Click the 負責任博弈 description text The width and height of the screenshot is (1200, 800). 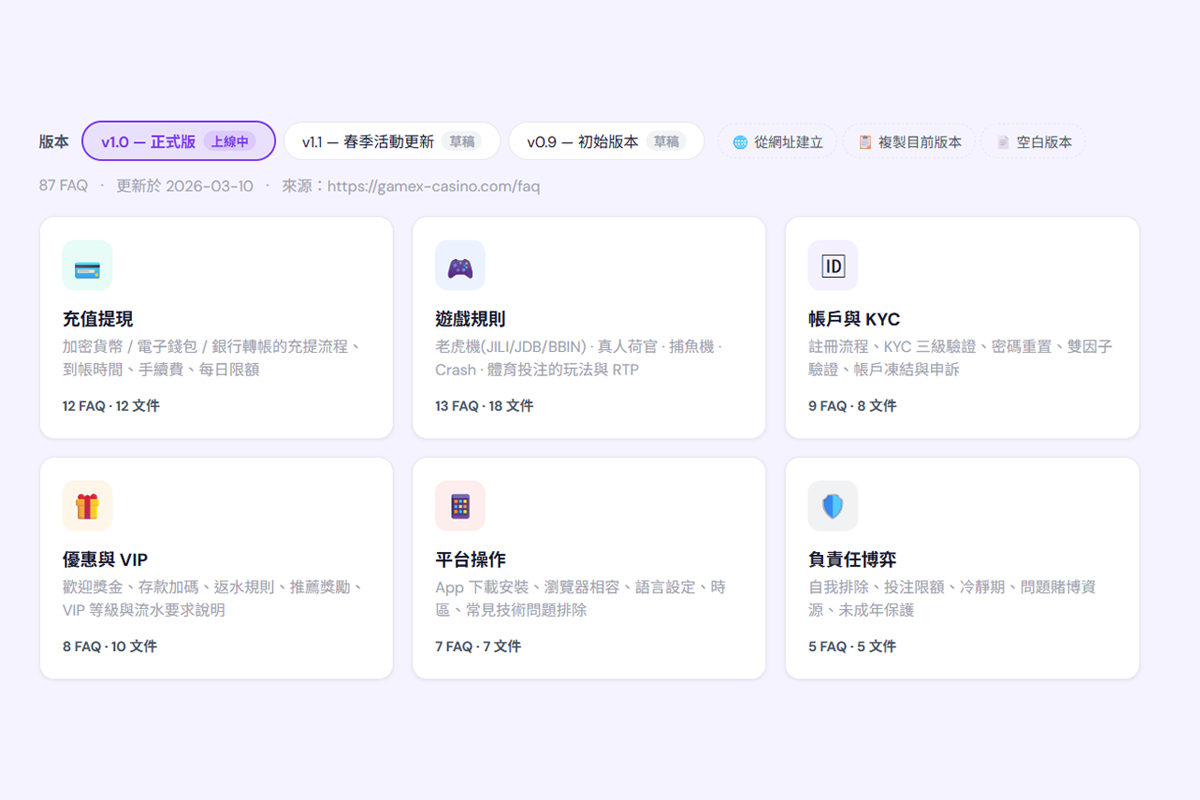pyautogui.click(x=951, y=598)
